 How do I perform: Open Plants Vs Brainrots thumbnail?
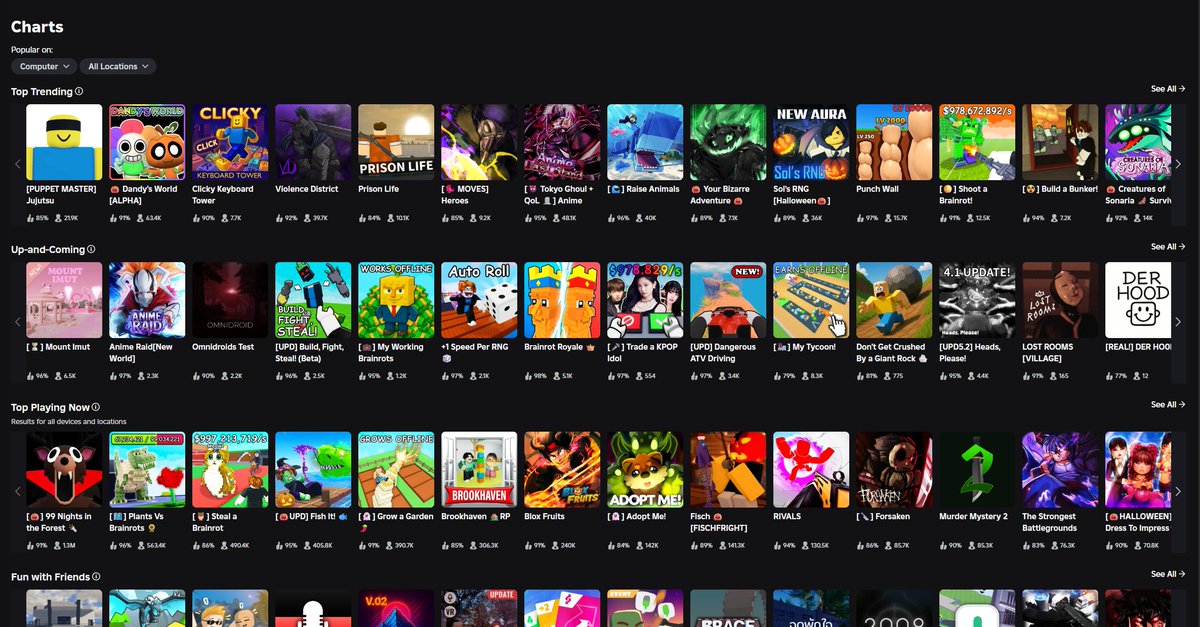[x=147, y=470]
